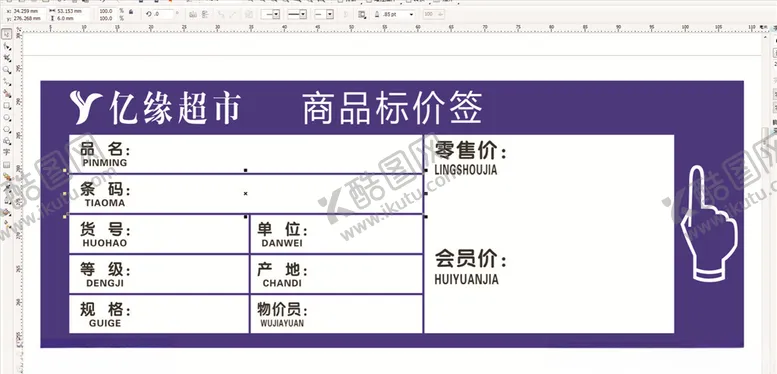Screen dimensions: 777x374
Task: Select the Rectangle tool in the toolbox
Action: tap(7, 106)
